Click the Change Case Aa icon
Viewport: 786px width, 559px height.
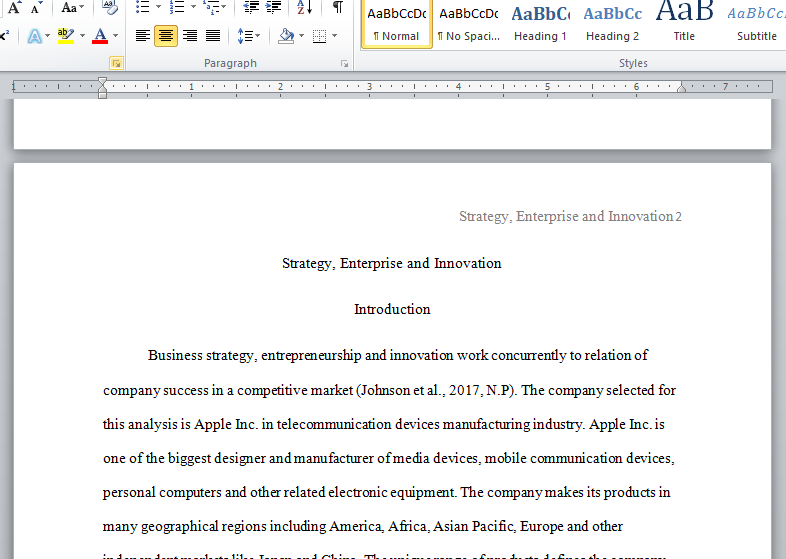click(69, 7)
